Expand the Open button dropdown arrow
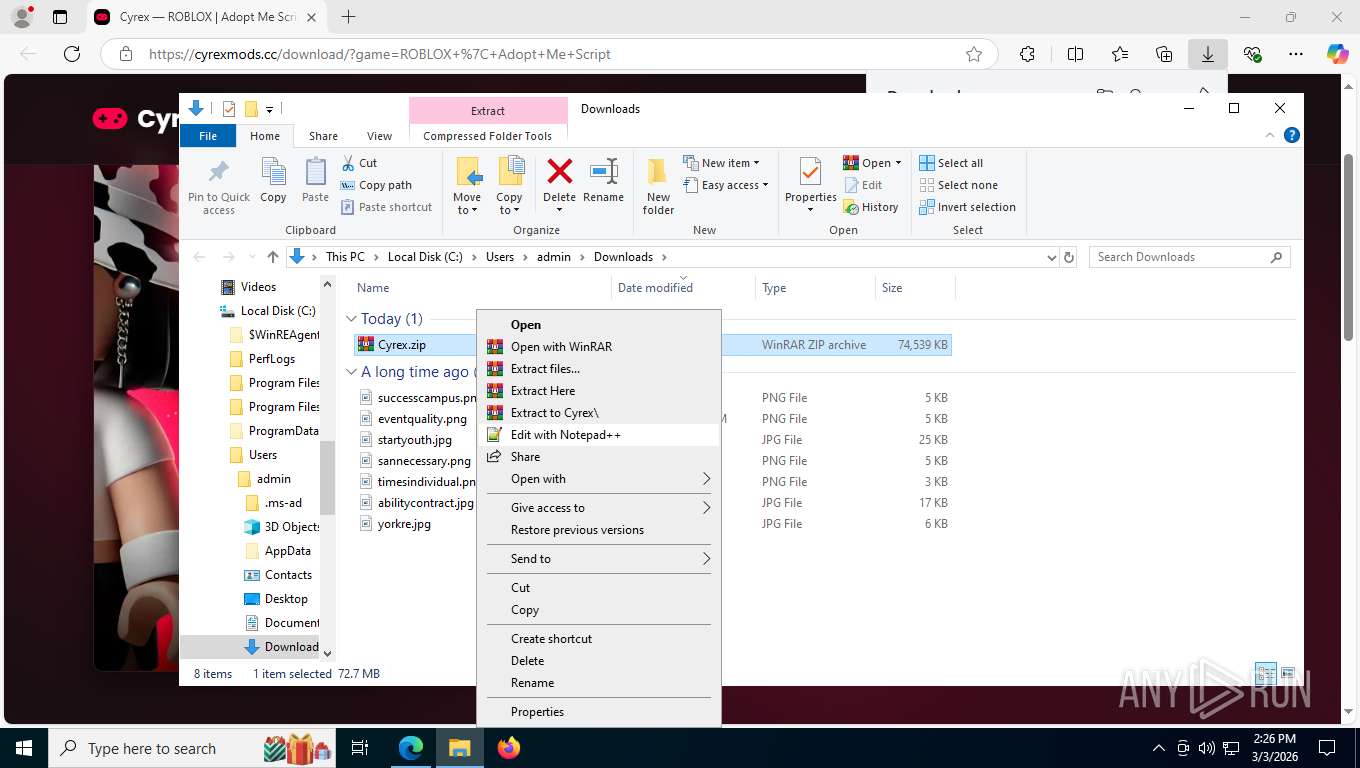 (x=898, y=163)
